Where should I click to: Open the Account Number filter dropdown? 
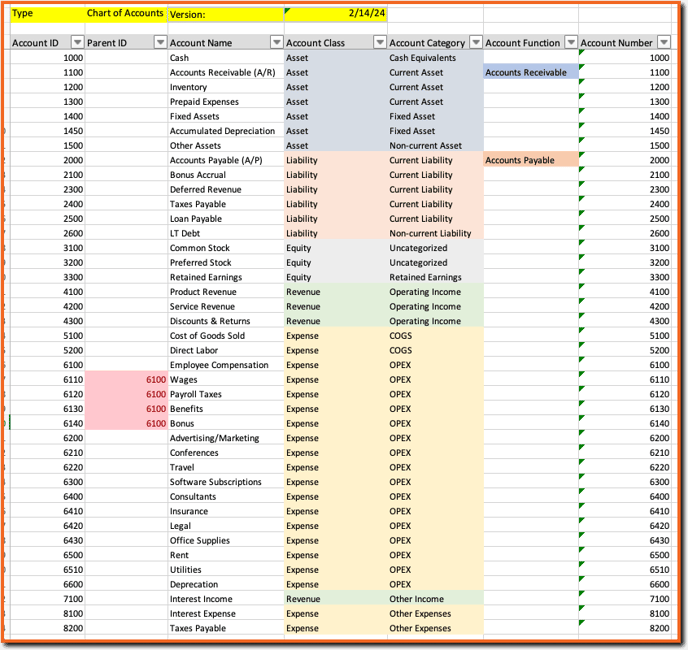point(664,43)
